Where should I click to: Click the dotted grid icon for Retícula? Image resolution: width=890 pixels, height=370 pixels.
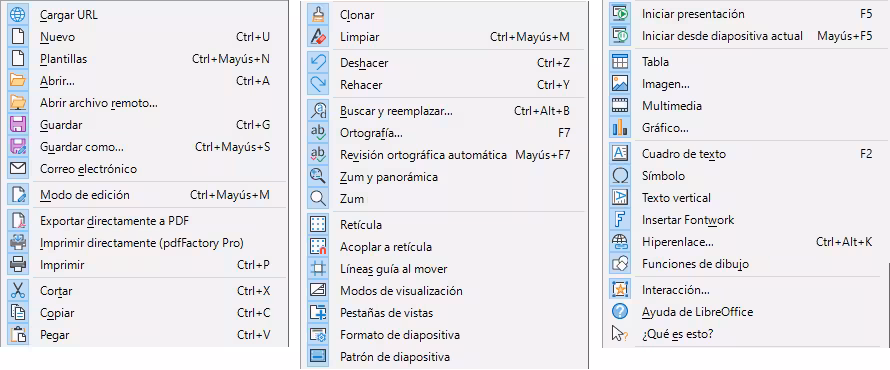pyautogui.click(x=318, y=225)
